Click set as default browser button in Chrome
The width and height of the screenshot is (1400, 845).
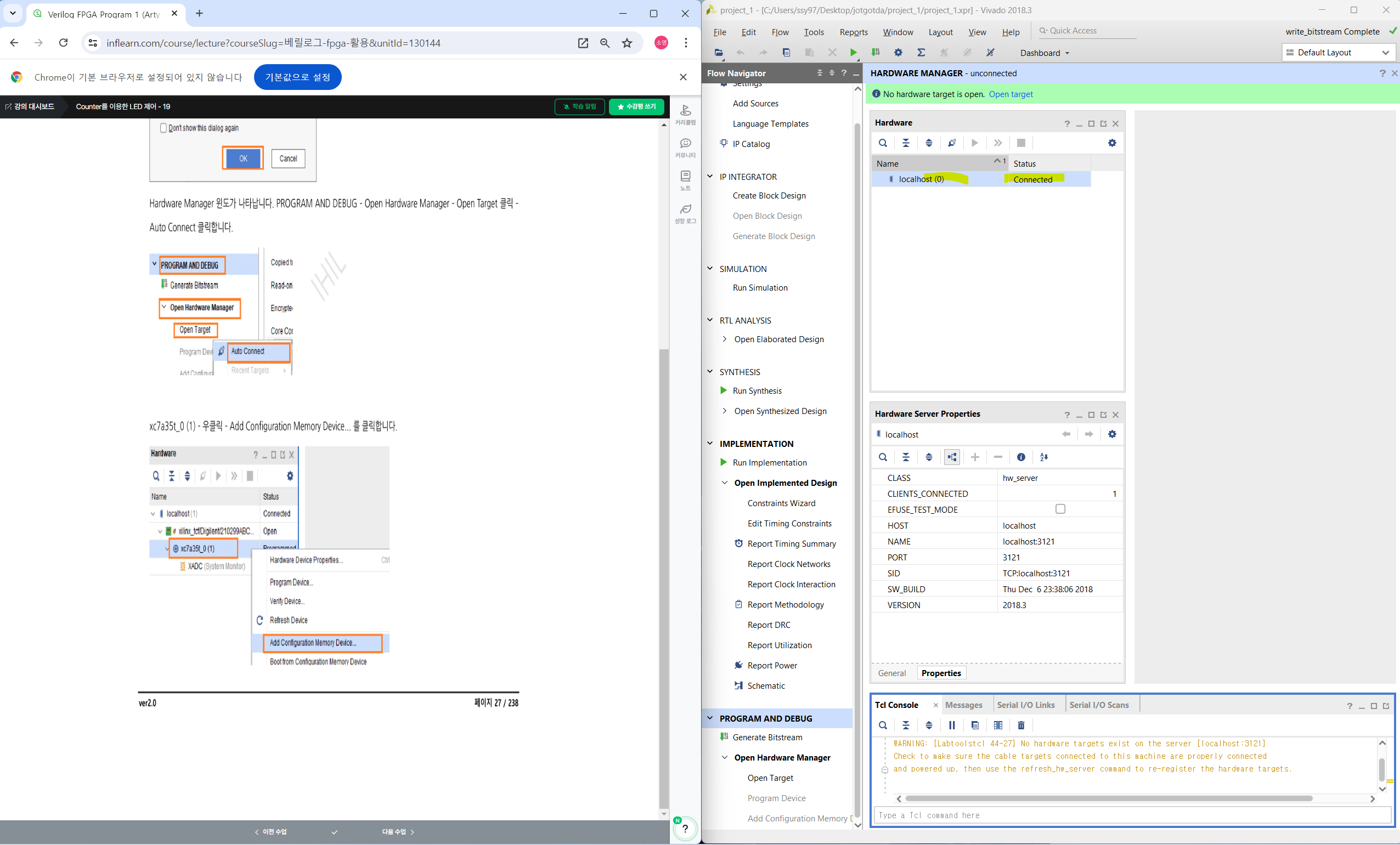297,77
